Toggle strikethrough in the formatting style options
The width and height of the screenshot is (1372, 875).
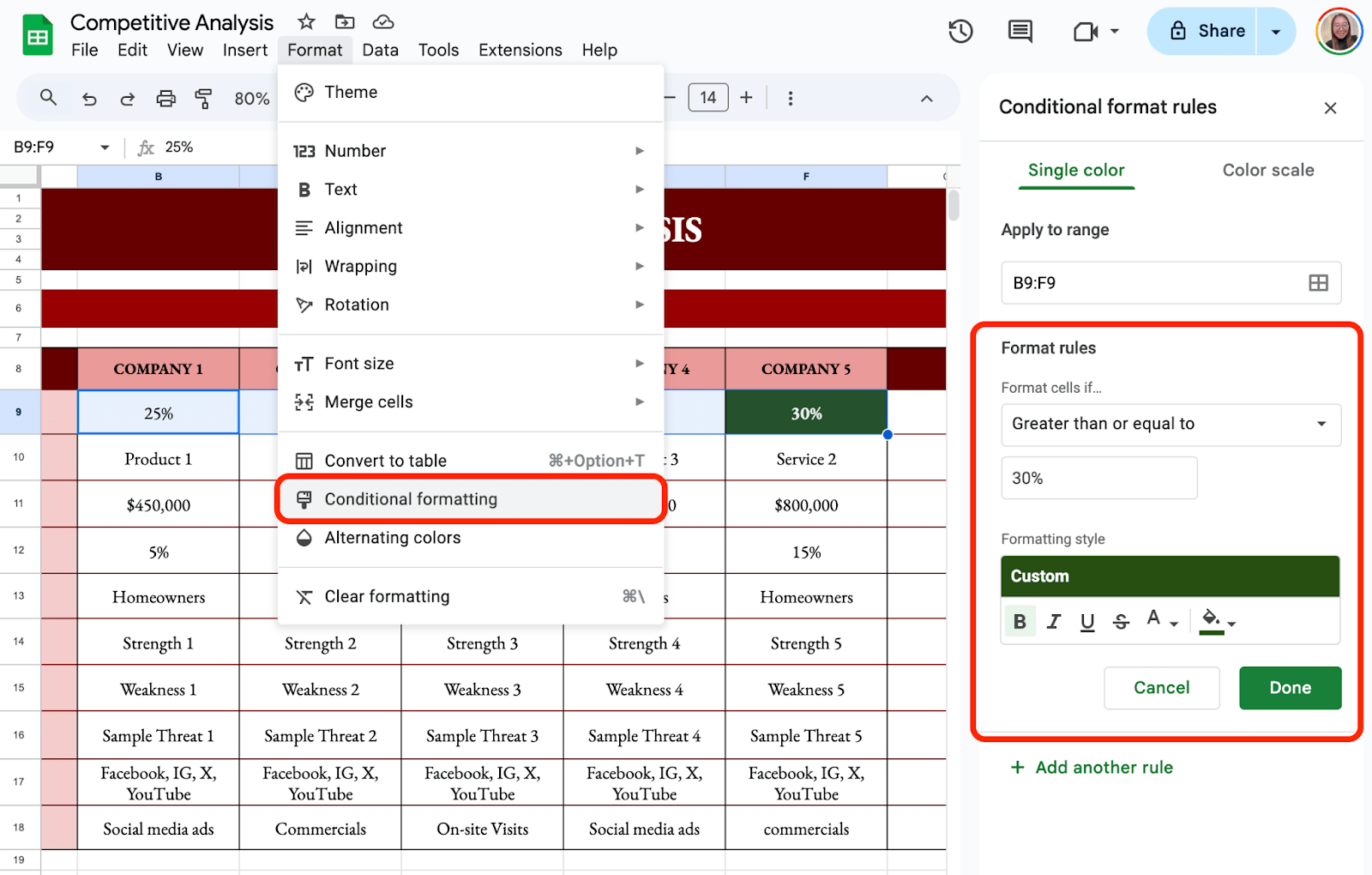(1121, 621)
